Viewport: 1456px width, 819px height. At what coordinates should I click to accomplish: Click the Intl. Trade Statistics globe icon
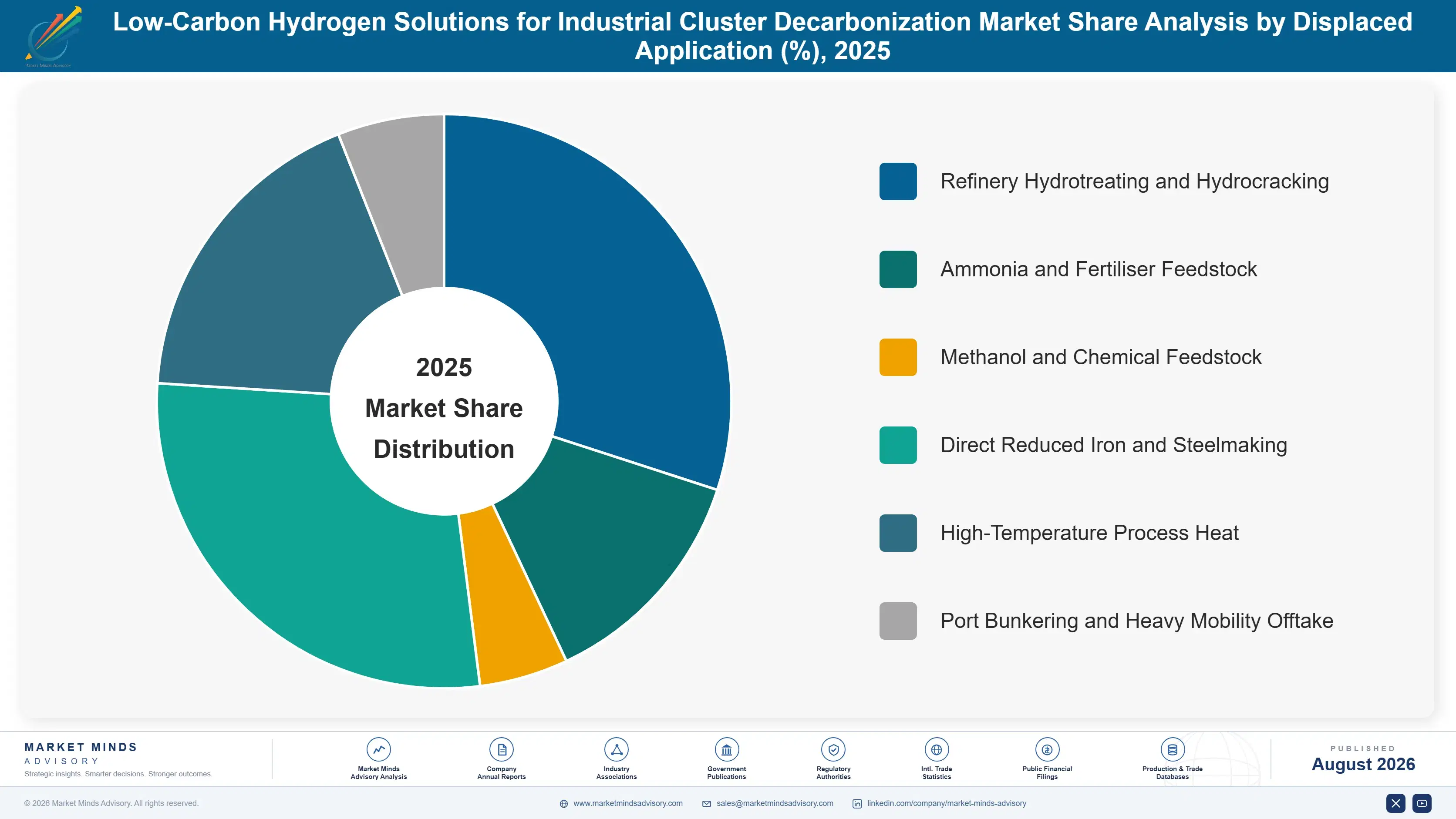coord(937,749)
